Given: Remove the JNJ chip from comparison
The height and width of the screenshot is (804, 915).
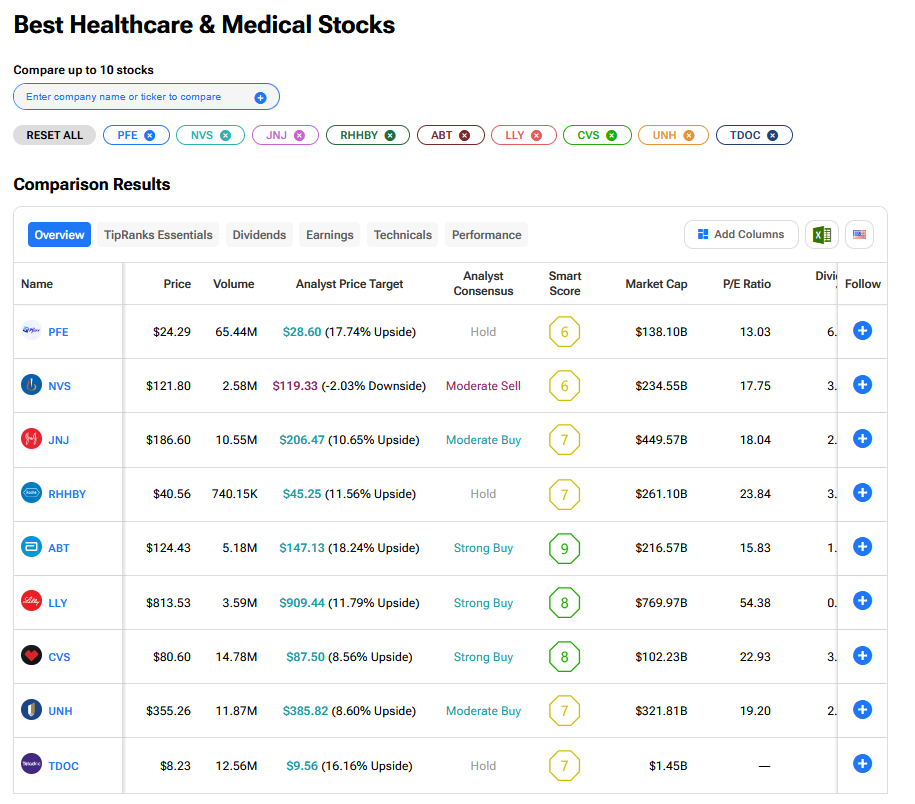Looking at the screenshot, I should click(x=299, y=135).
